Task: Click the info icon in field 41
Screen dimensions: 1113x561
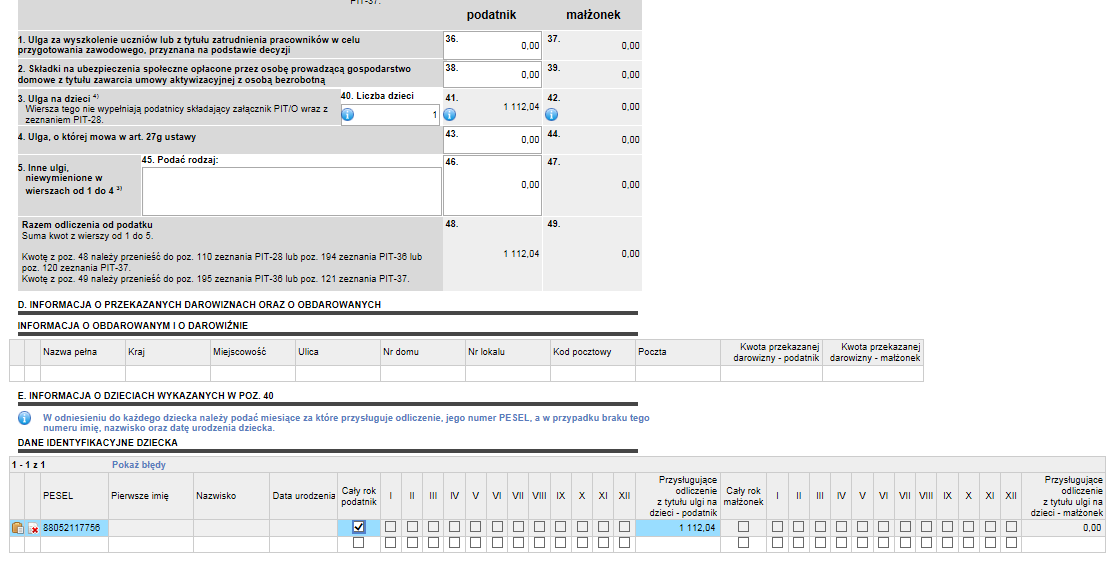Action: point(450,114)
